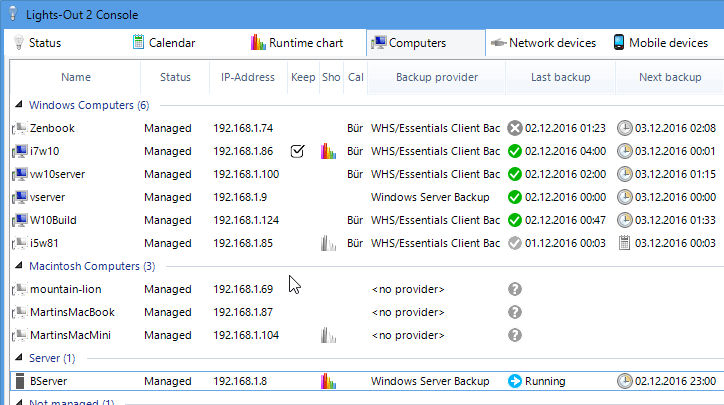
Task: Click the next backup clock icon for Zenbook
Action: [624, 128]
